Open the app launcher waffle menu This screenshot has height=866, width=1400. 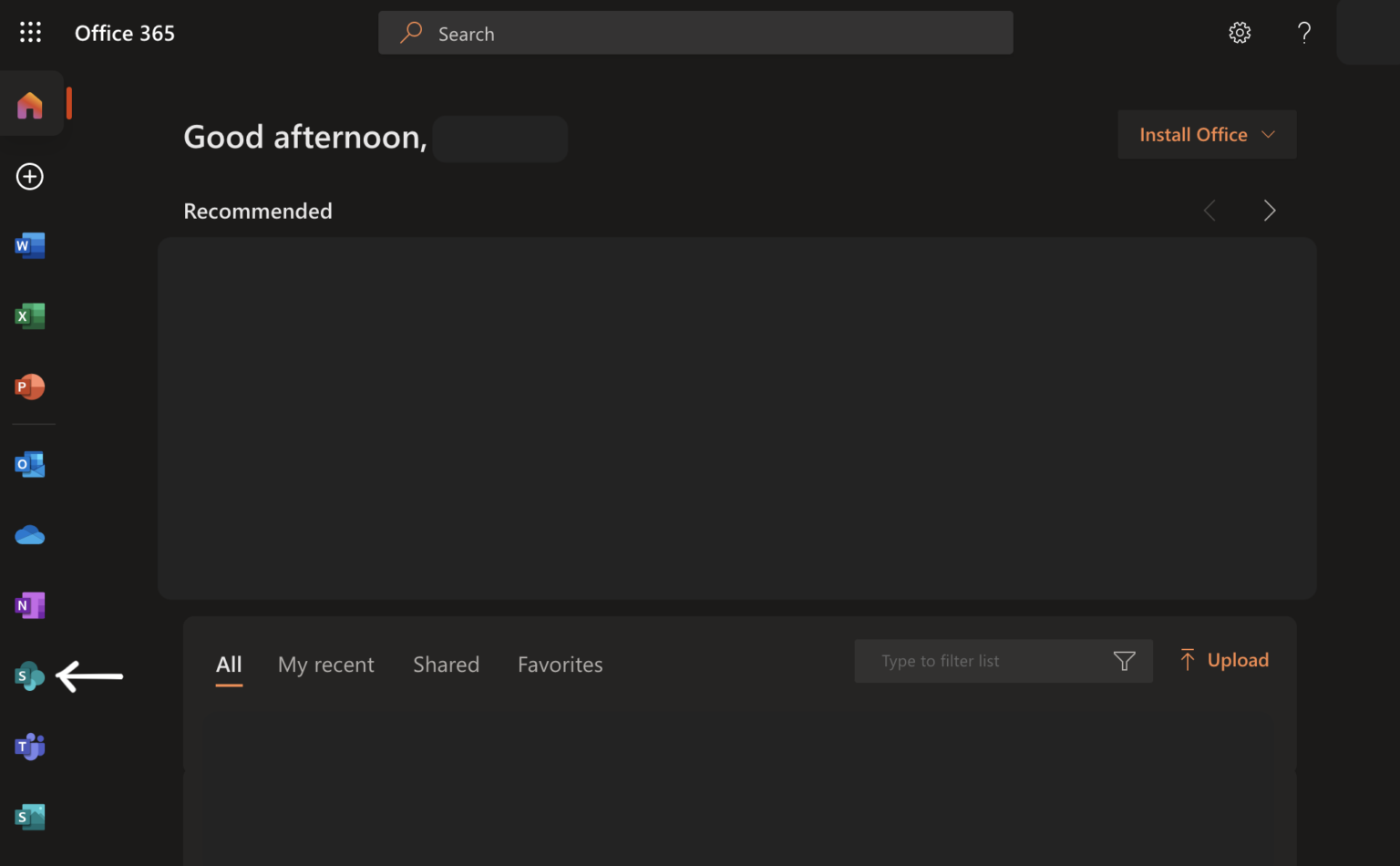(x=30, y=33)
